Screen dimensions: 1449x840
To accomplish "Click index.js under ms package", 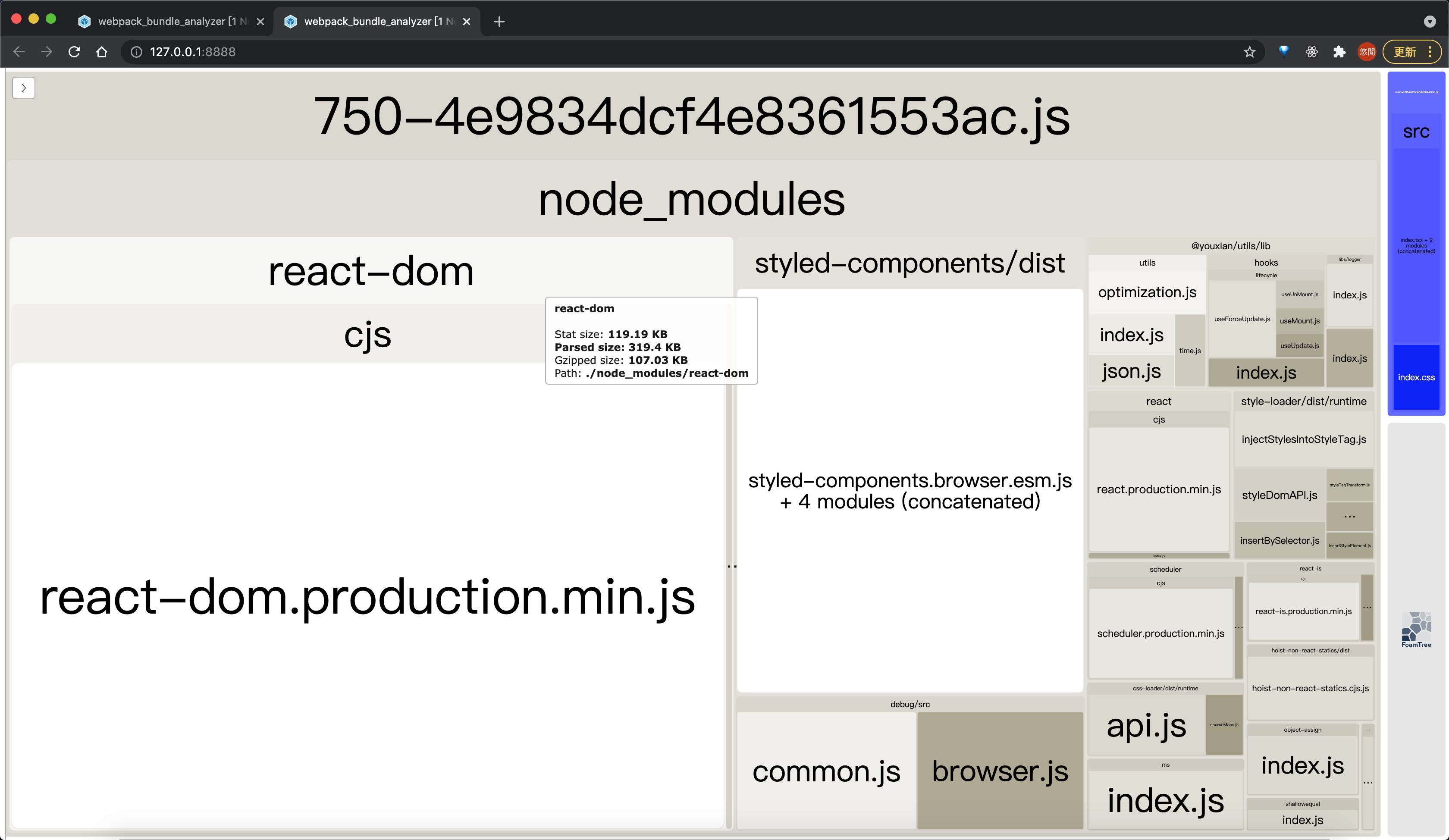I will pos(1166,800).
